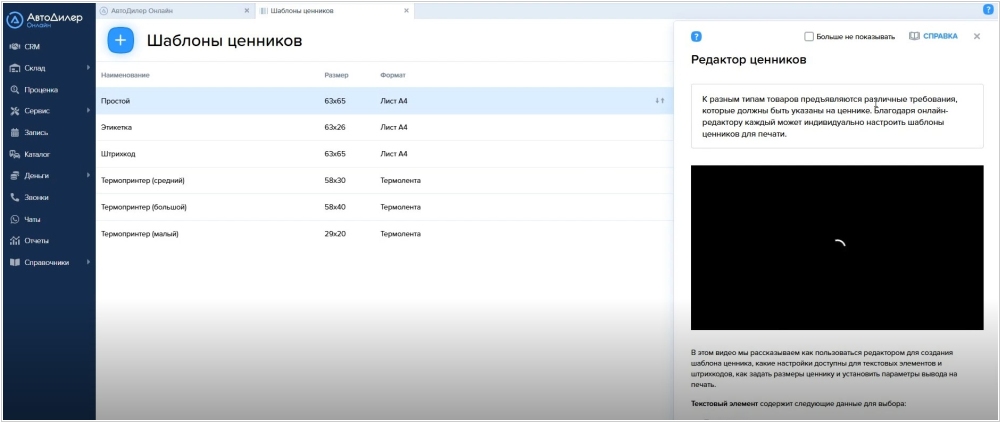1000x422 pixels.
Task: Open the СПРАВКА help link
Action: [x=933, y=36]
